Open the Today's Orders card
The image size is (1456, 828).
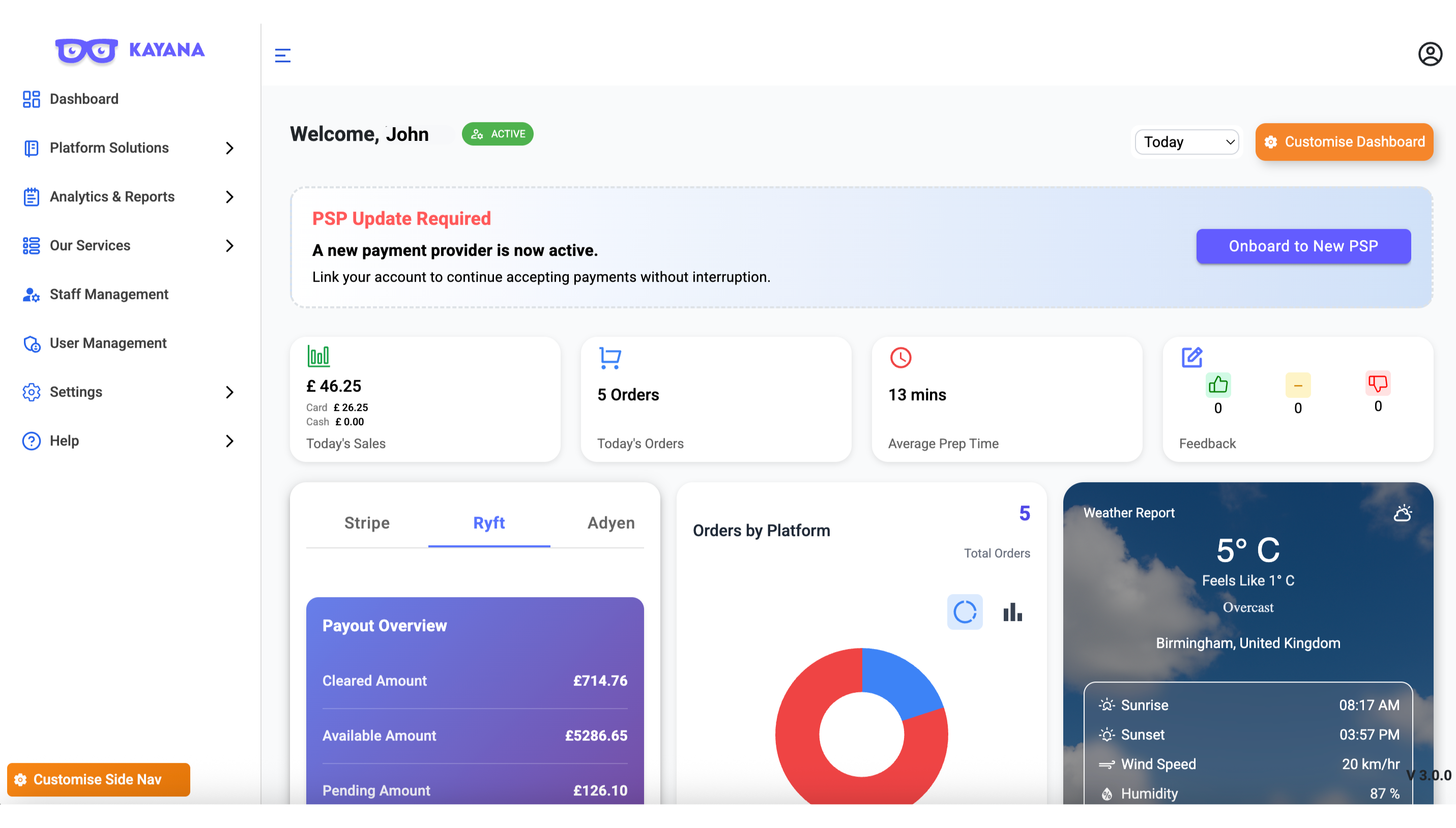[716, 399]
